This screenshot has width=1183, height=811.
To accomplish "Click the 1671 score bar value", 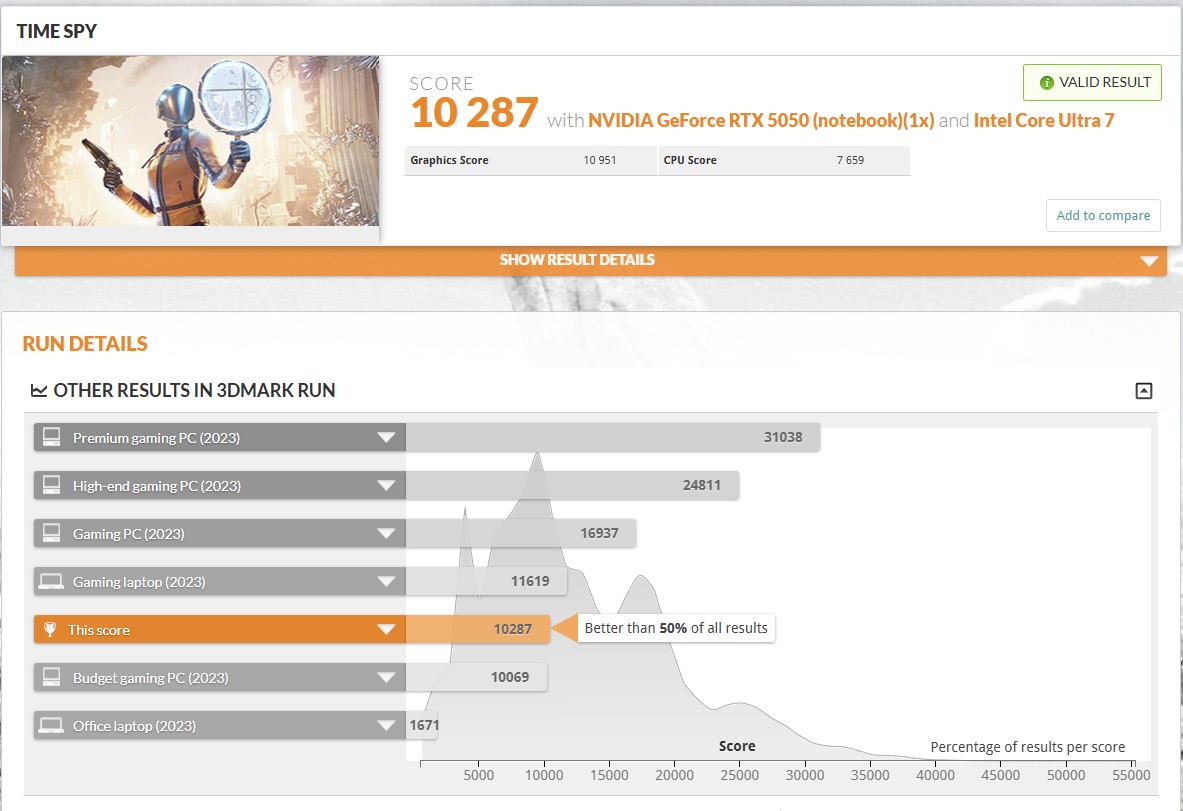I will pos(425,725).
